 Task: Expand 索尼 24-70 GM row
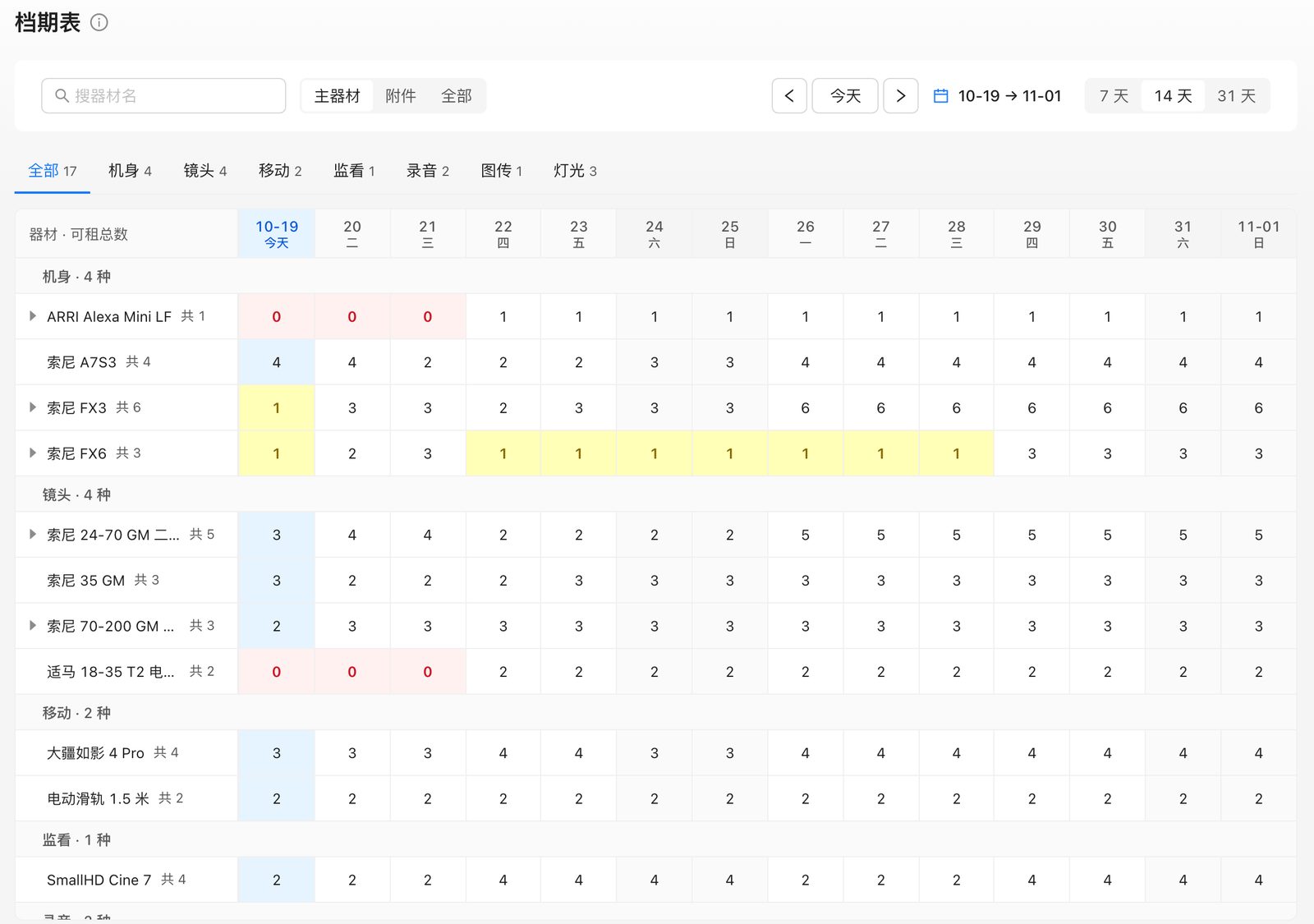[x=33, y=534]
